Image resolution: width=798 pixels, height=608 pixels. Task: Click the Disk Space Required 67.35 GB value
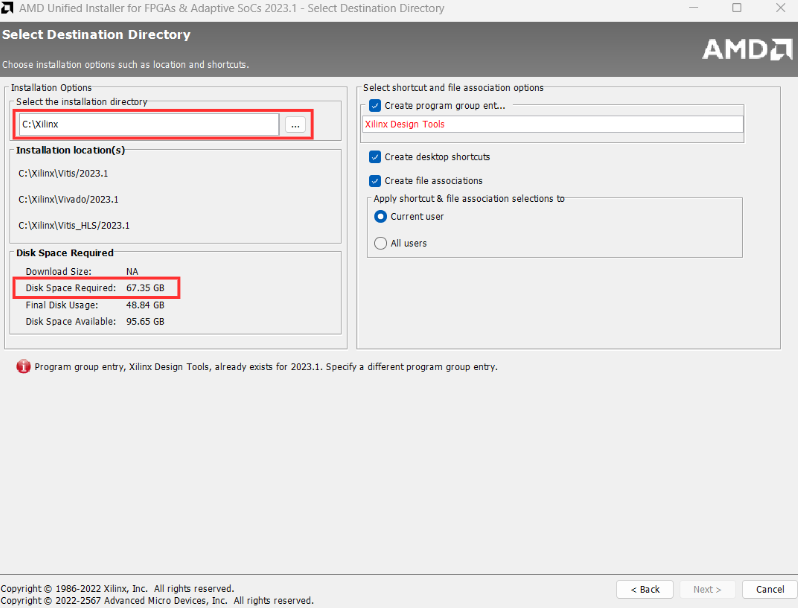coord(145,288)
